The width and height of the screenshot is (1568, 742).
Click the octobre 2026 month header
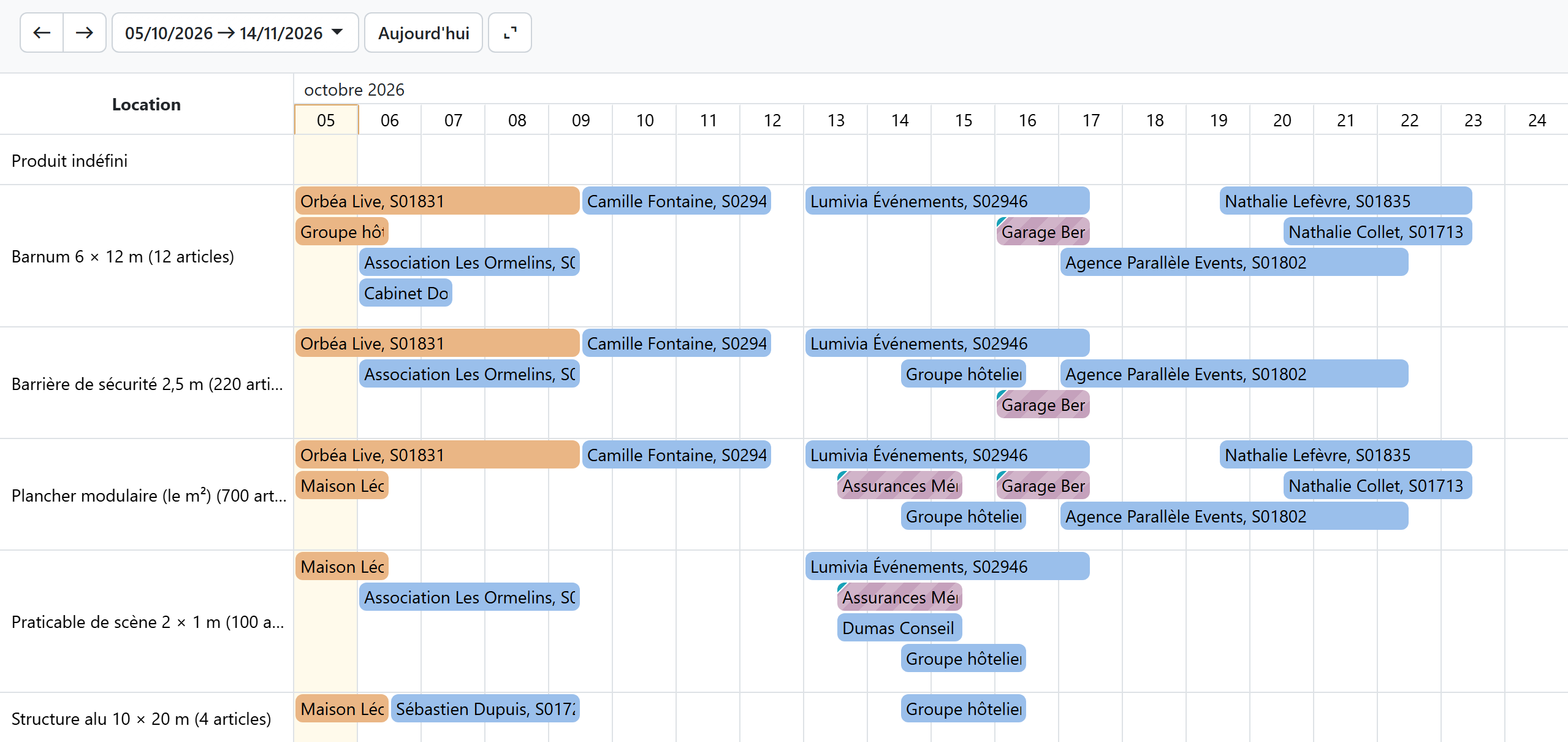(x=354, y=90)
